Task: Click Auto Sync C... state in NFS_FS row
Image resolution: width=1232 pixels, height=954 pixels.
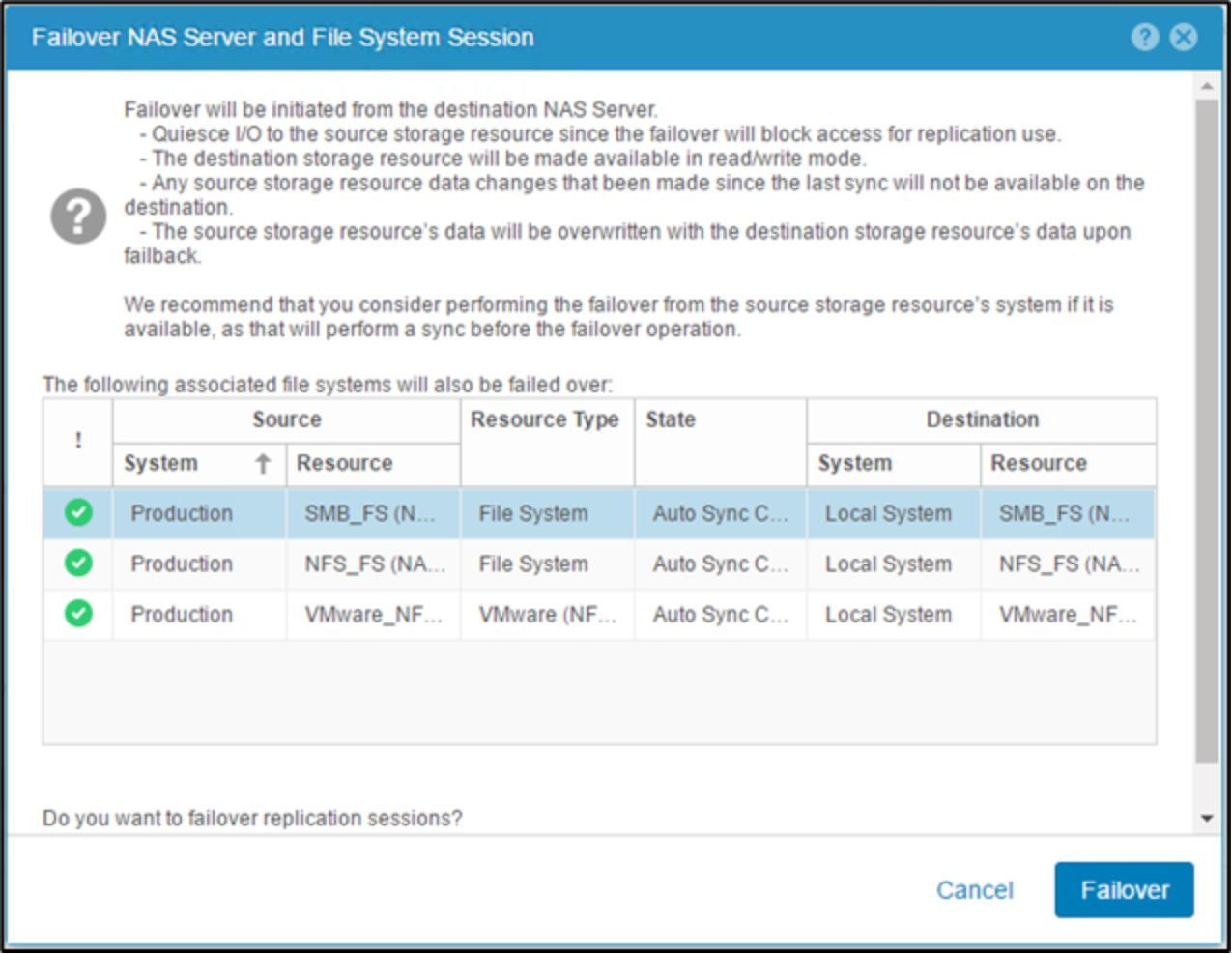Action: [x=720, y=564]
